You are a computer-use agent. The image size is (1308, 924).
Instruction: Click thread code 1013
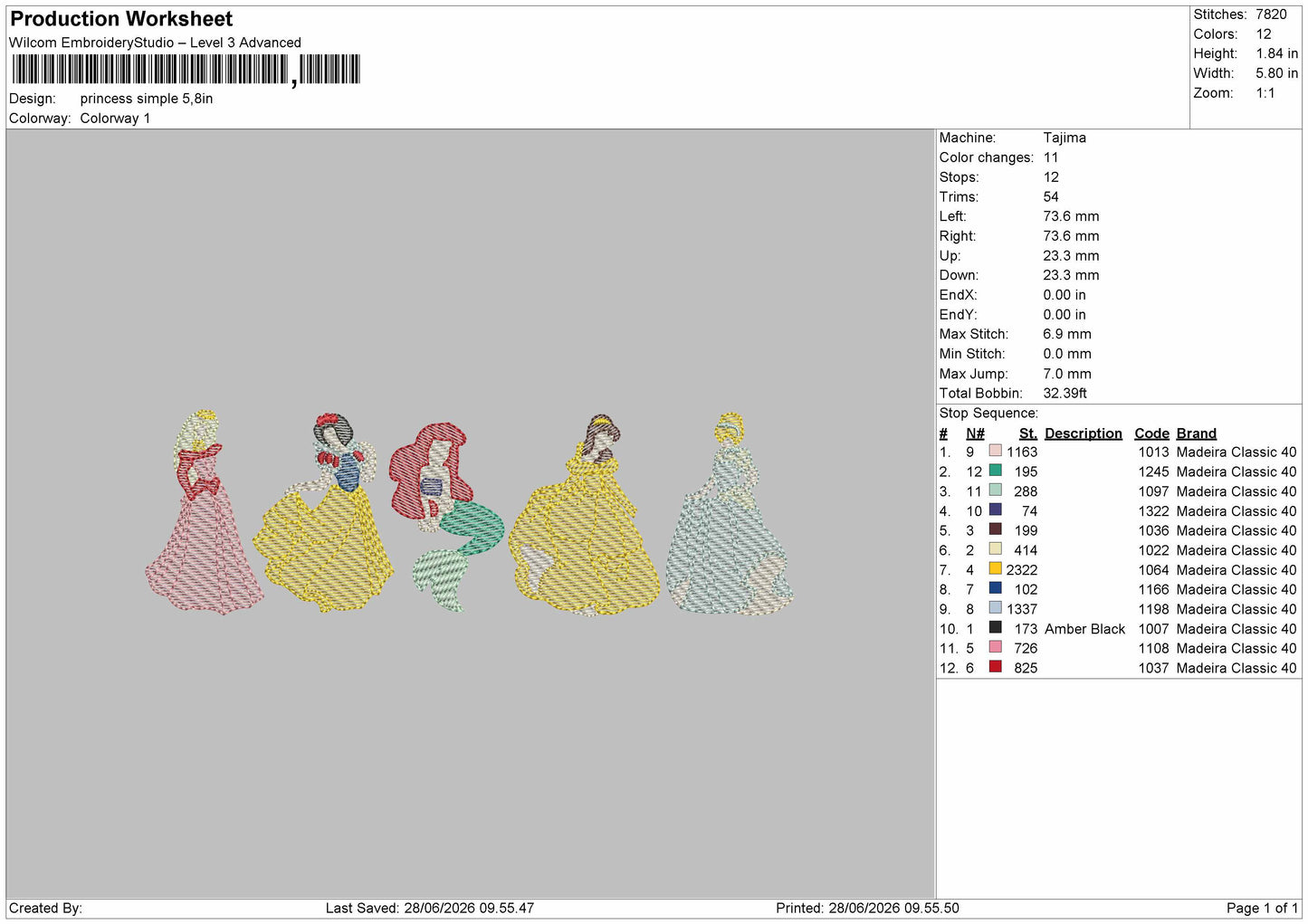(1153, 452)
